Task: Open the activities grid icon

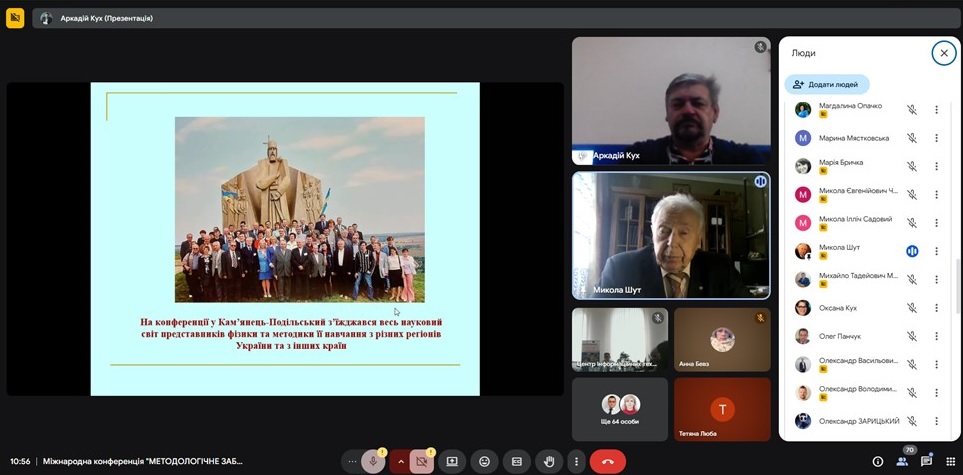Action: point(948,461)
